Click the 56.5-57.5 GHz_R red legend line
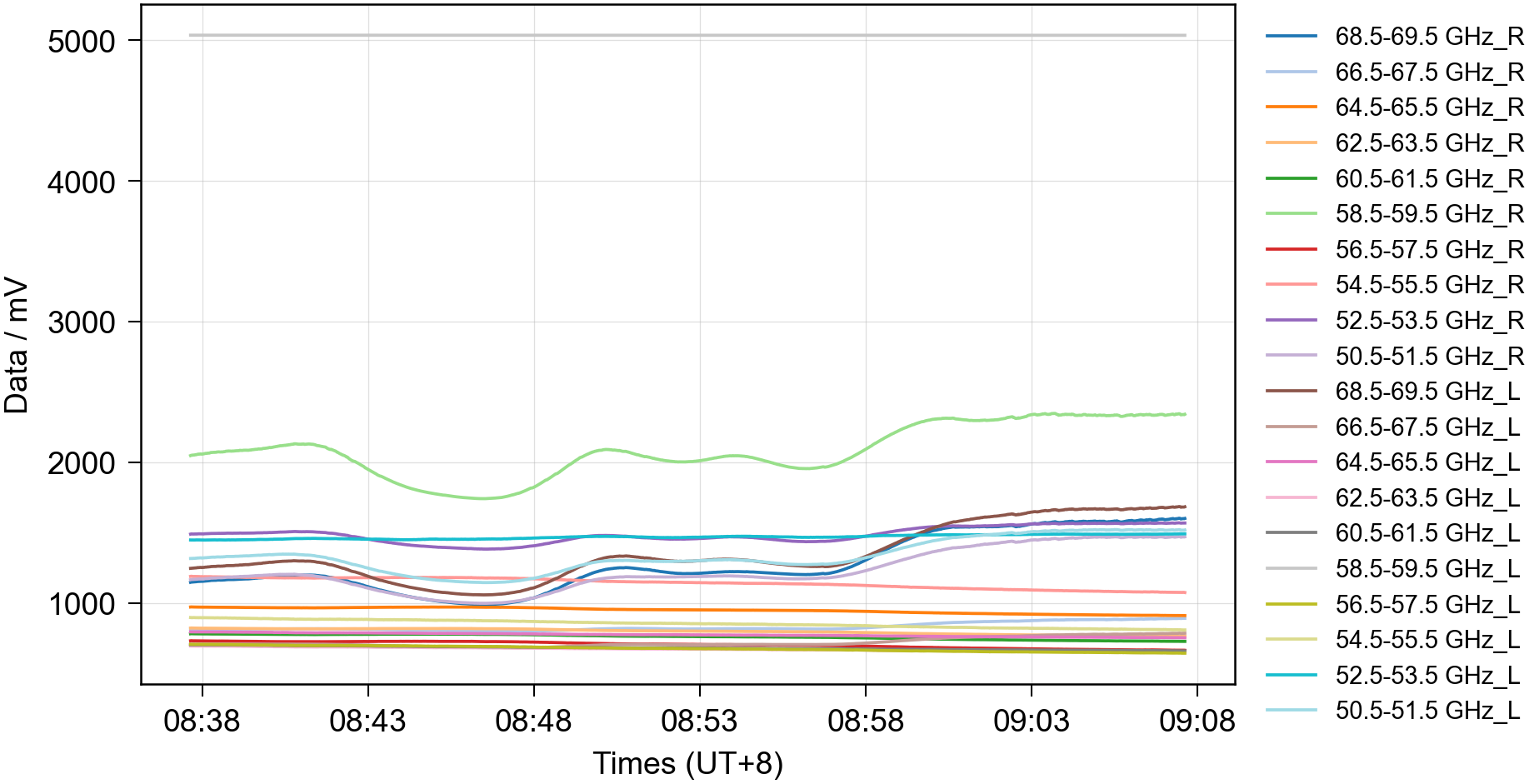The width and height of the screenshot is (1539, 784). pos(1292,249)
